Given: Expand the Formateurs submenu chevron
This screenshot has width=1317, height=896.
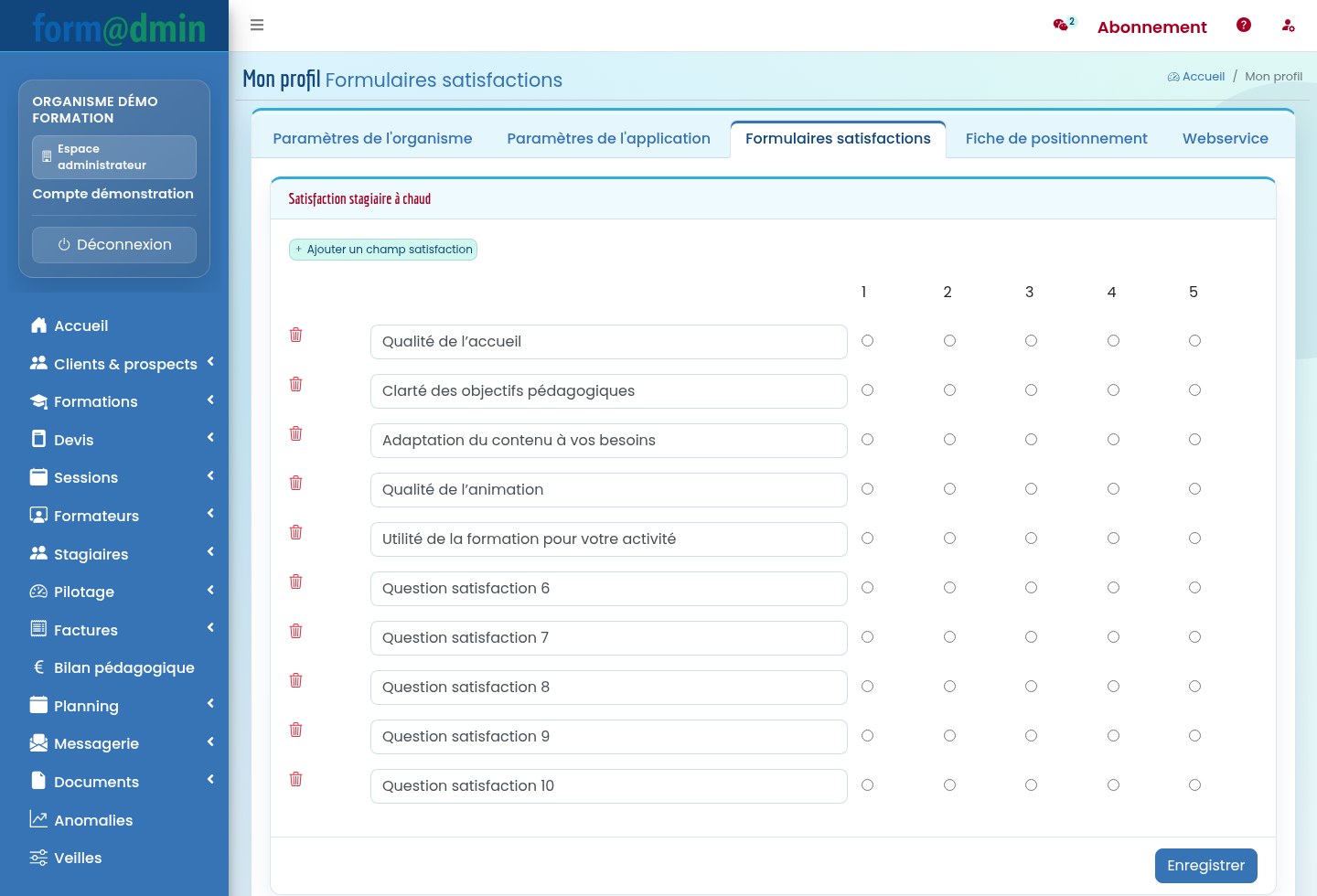Looking at the screenshot, I should tap(210, 514).
